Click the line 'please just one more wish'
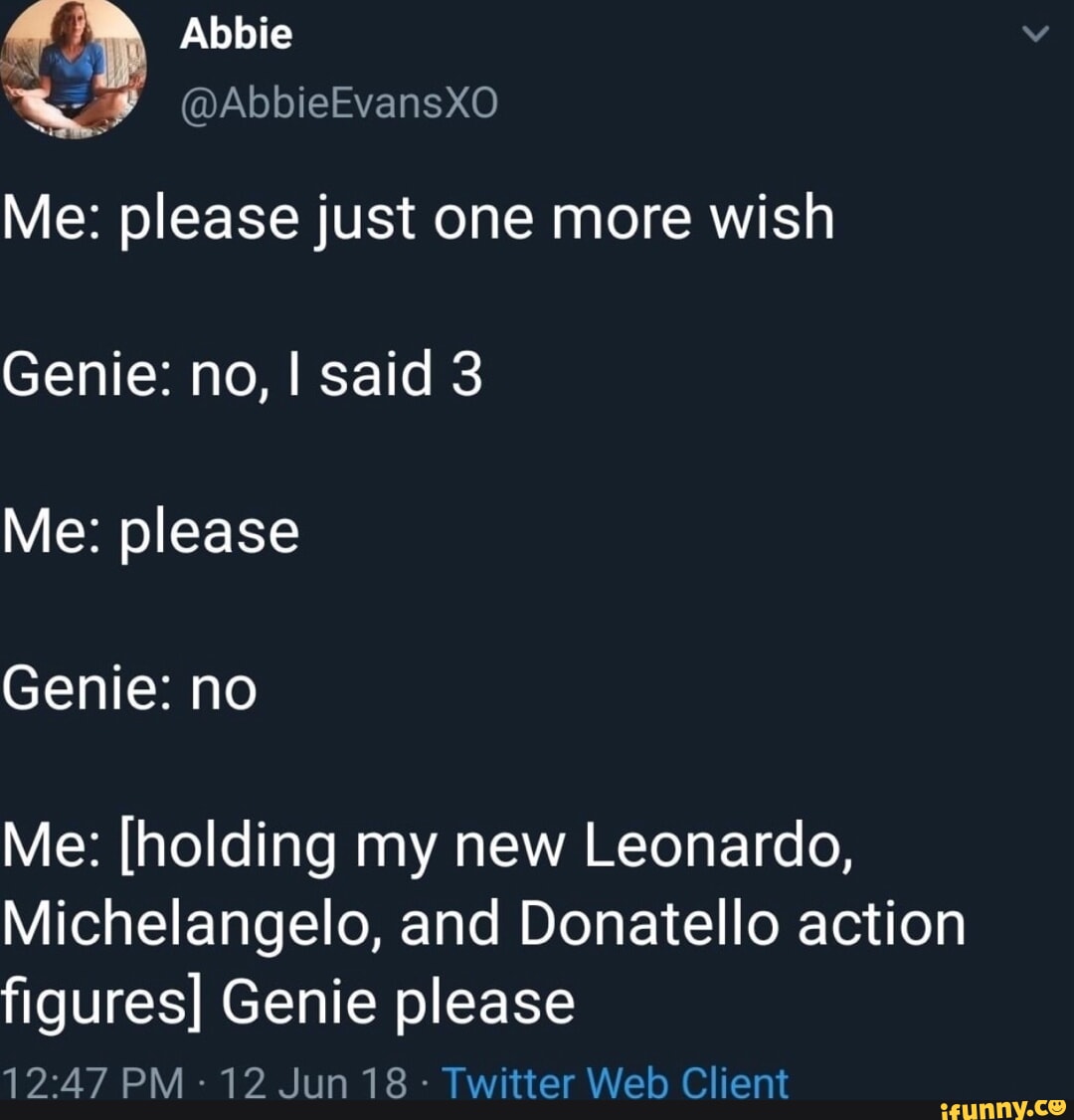 click(475, 218)
